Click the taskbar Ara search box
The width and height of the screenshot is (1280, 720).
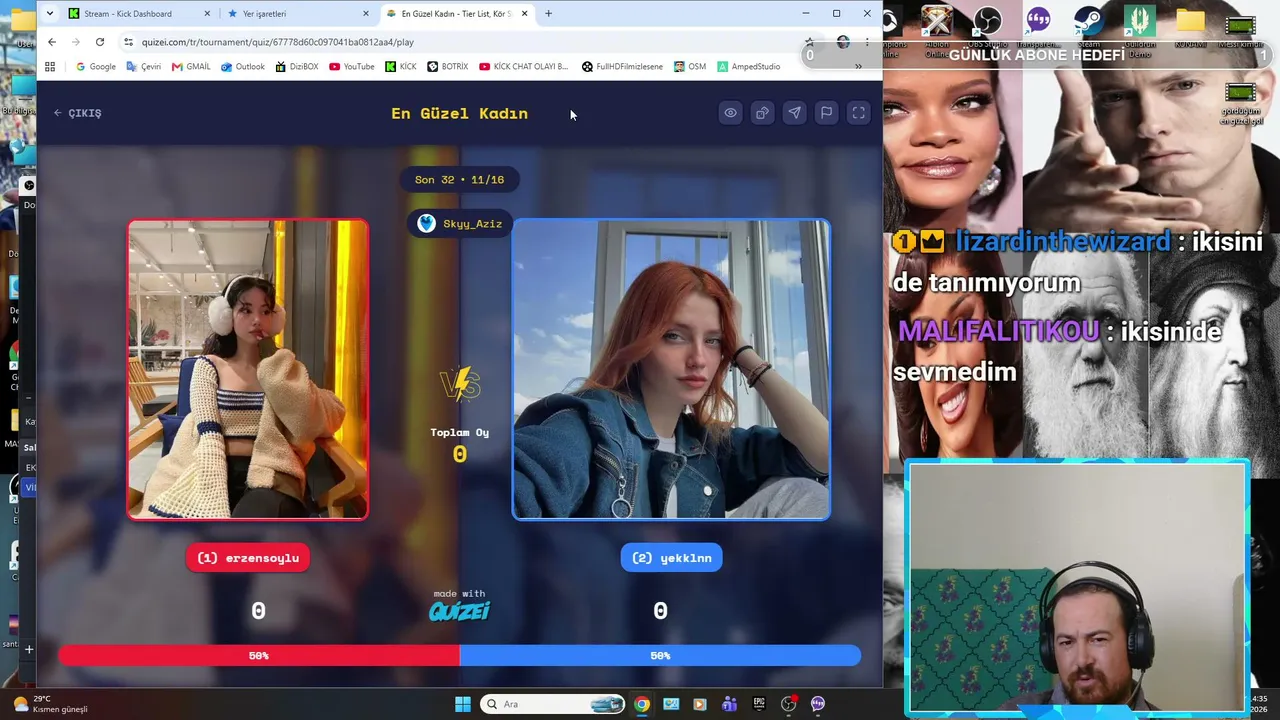553,704
